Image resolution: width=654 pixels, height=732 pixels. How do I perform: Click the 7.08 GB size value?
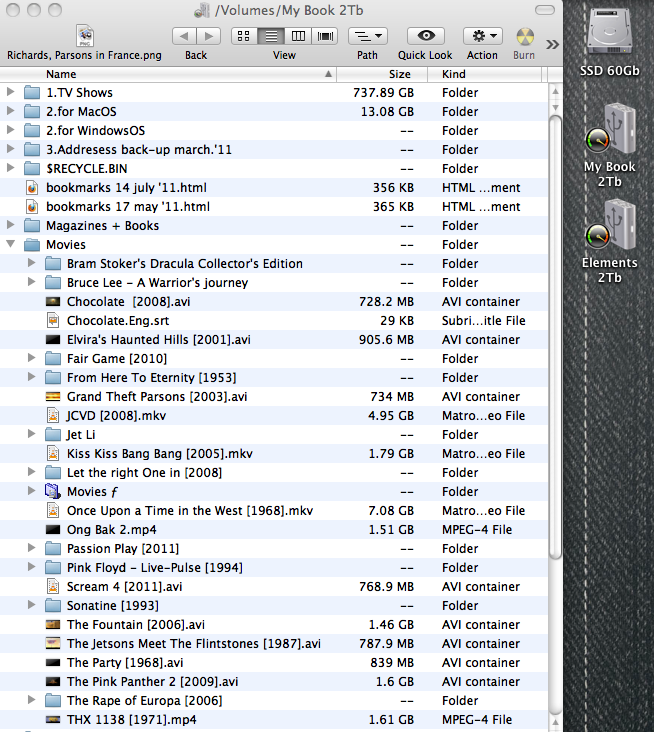(x=391, y=511)
